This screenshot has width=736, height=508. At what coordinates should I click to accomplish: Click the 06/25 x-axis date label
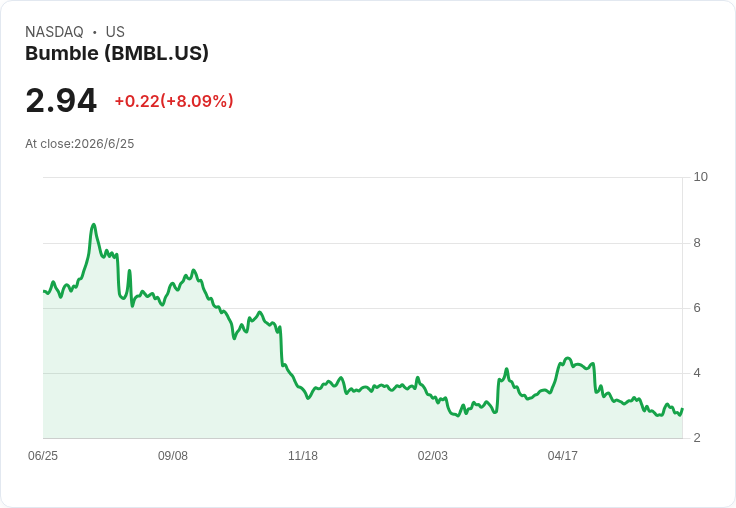click(43, 456)
